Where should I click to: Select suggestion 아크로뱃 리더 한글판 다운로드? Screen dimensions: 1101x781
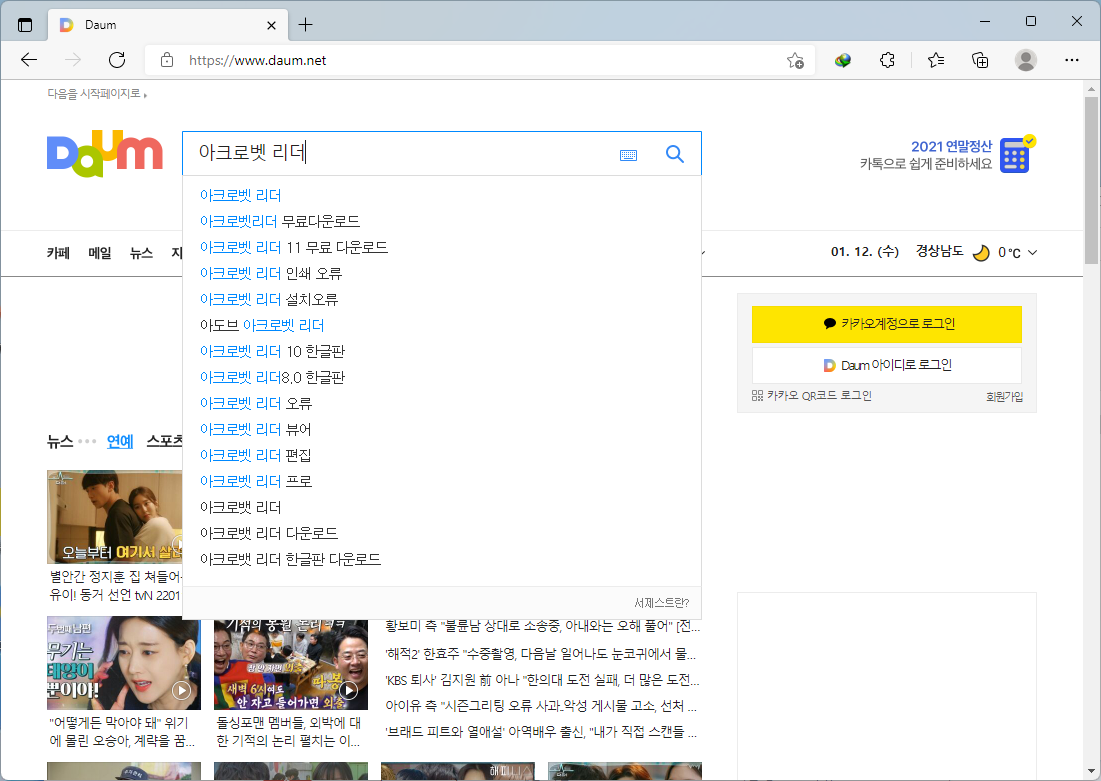click(x=290, y=559)
